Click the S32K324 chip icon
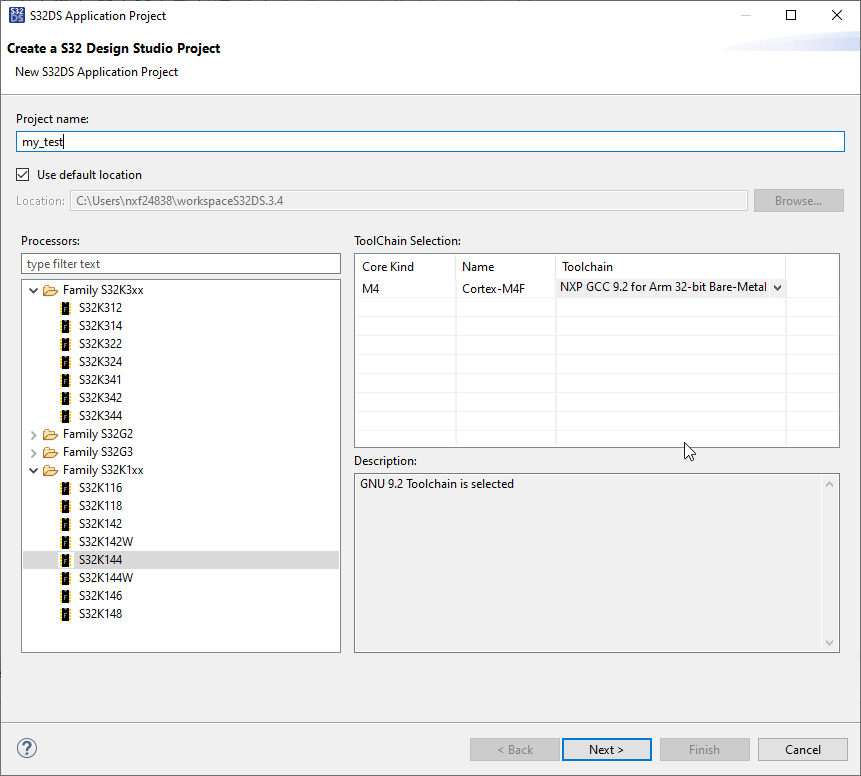 pyautogui.click(x=65, y=361)
